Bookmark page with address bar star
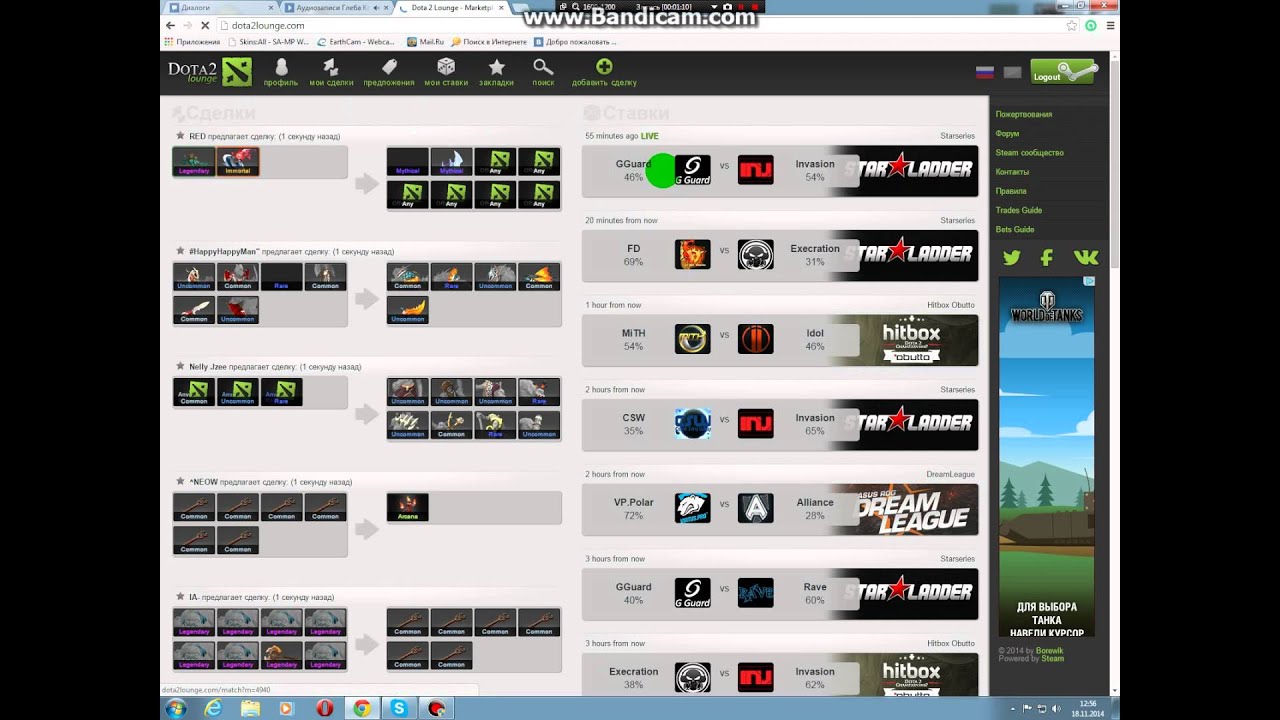 pyautogui.click(x=1072, y=26)
